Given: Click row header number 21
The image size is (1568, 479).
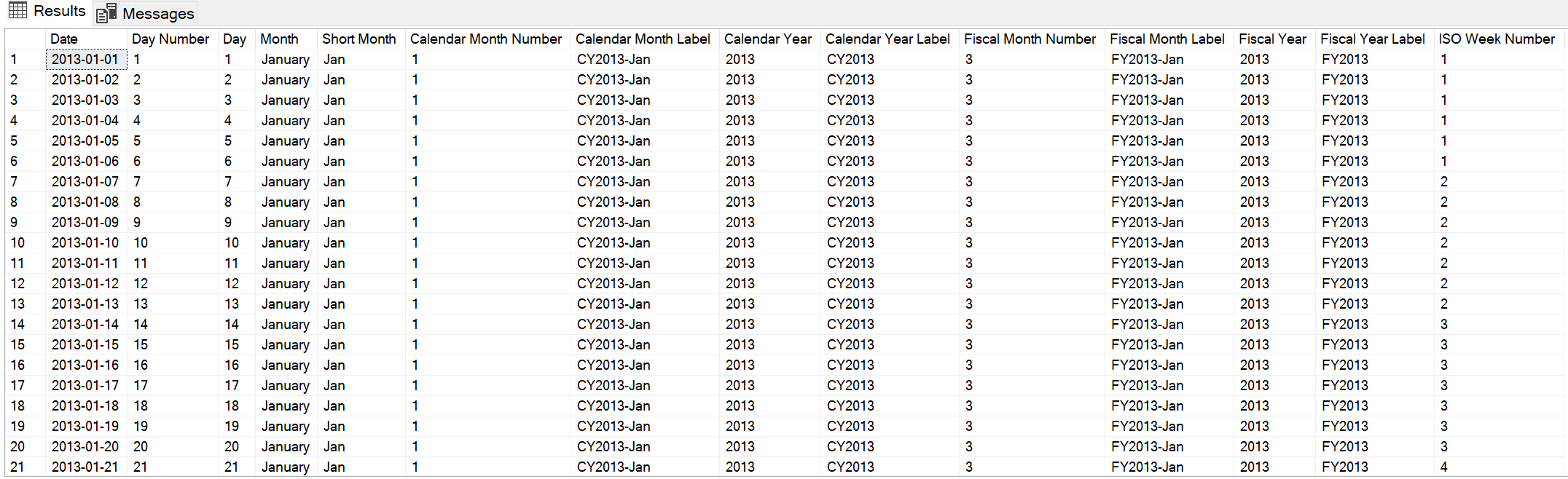Looking at the screenshot, I should click(18, 467).
